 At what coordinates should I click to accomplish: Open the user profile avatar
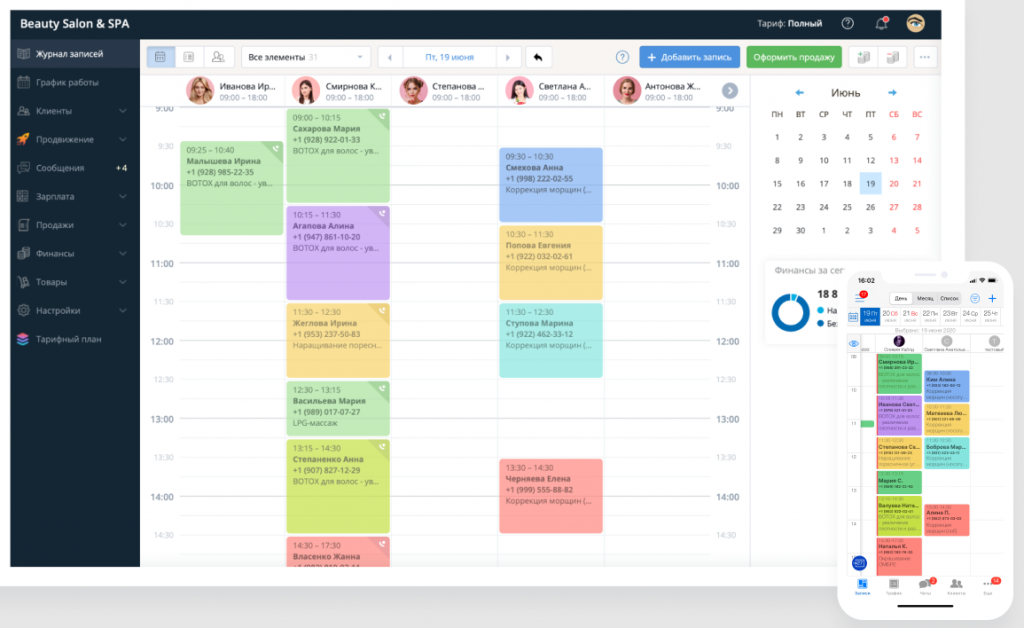pyautogui.click(x=916, y=24)
